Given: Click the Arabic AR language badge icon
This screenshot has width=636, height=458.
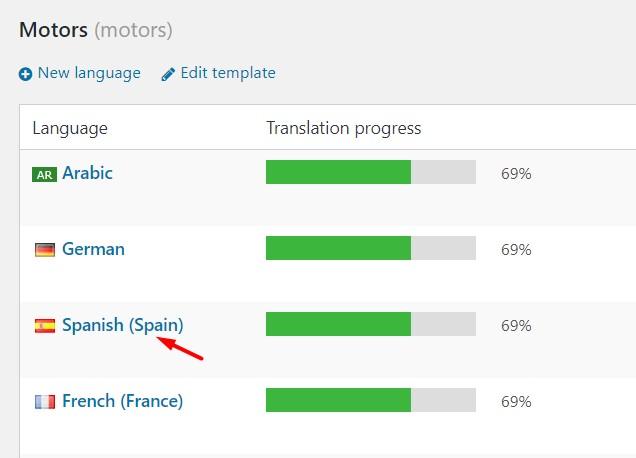Looking at the screenshot, I should click(x=44, y=174).
